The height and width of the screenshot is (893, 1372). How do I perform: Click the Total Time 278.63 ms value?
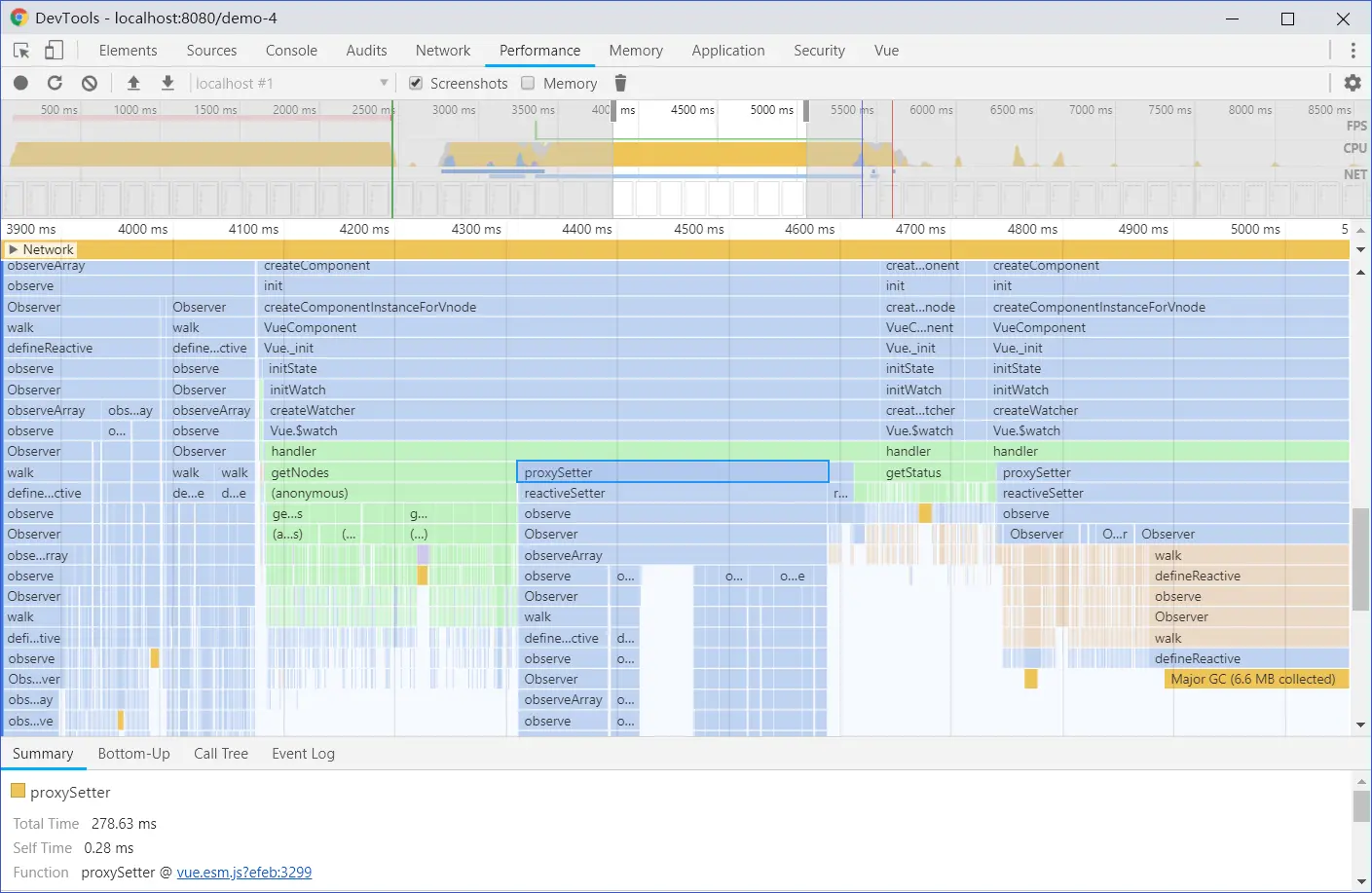124,824
